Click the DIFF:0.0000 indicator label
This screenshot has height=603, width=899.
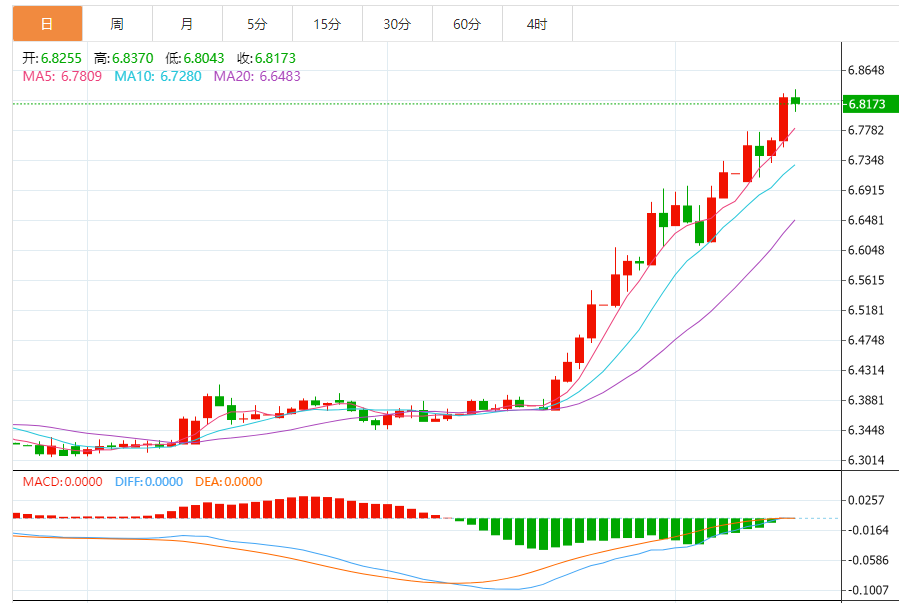coord(149,481)
